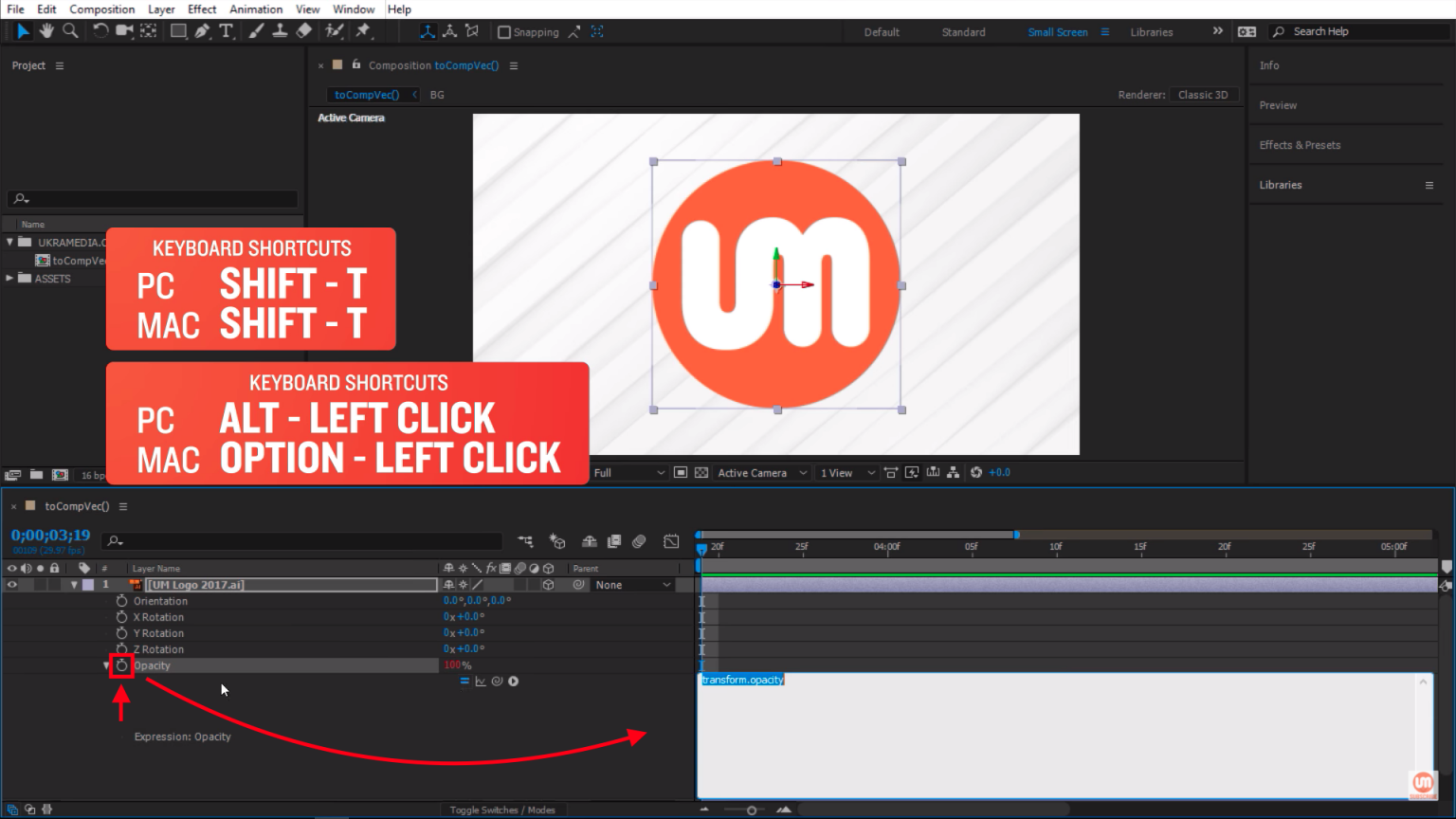The width and height of the screenshot is (1456, 819).
Task: Open the Parent None dropdown
Action: (x=632, y=585)
